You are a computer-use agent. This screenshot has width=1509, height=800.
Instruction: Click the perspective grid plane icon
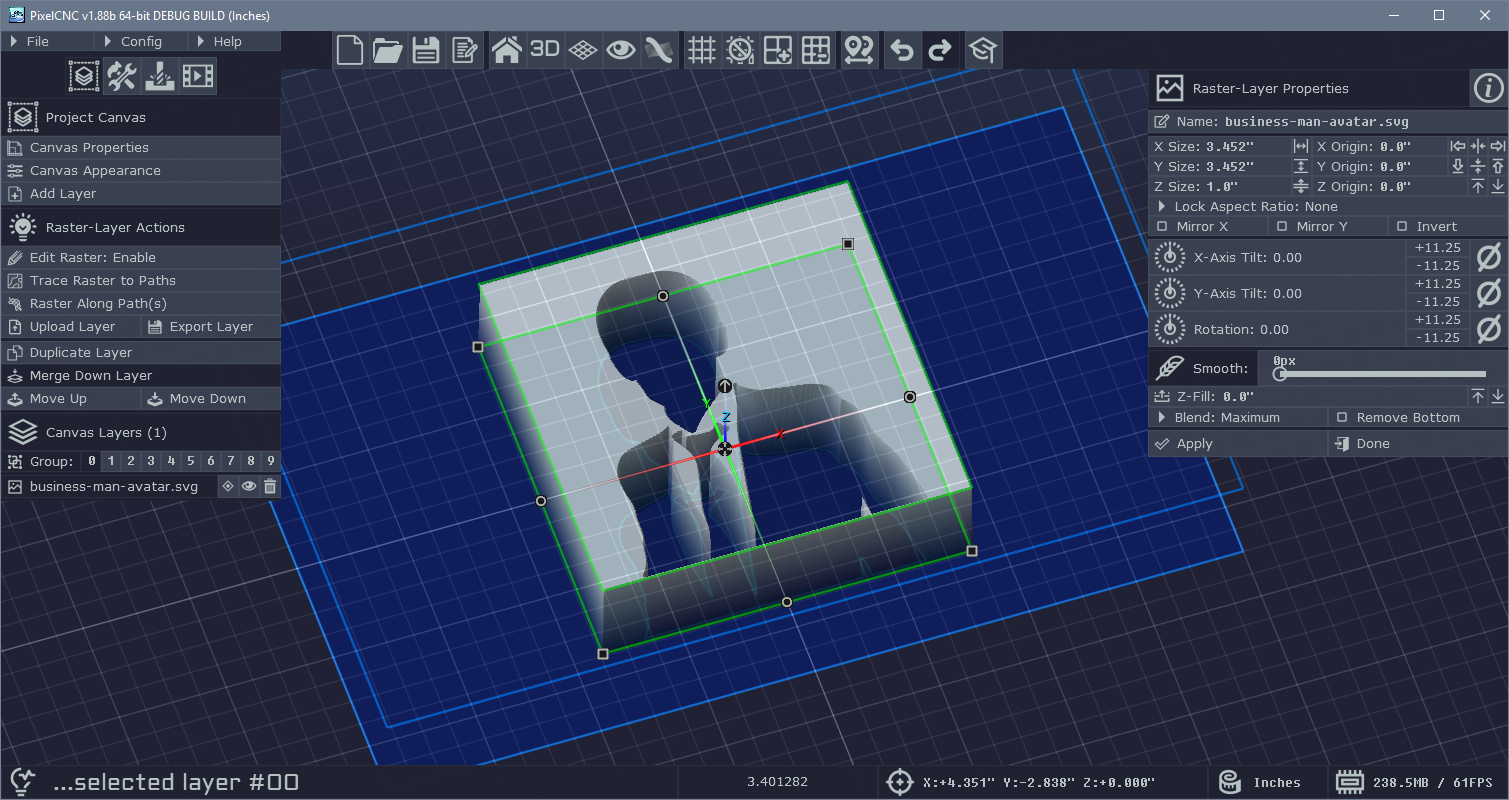[583, 50]
